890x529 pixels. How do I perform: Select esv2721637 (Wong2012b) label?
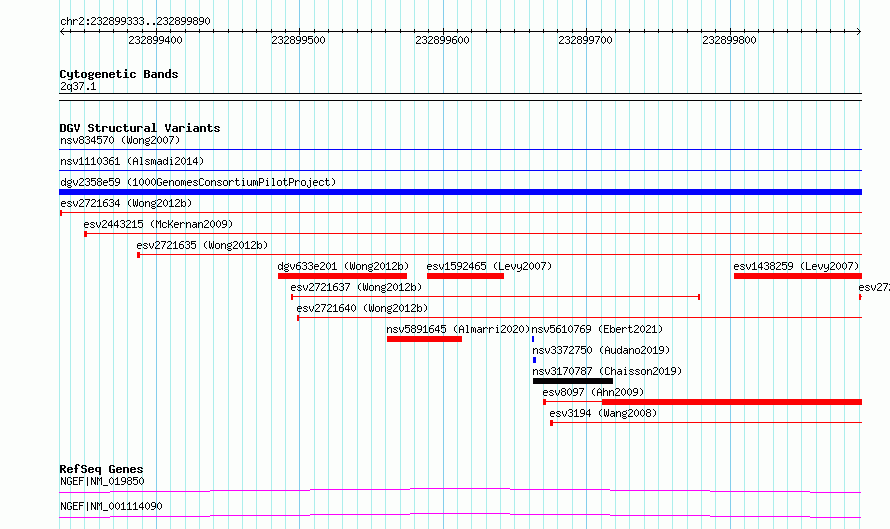coord(356,287)
